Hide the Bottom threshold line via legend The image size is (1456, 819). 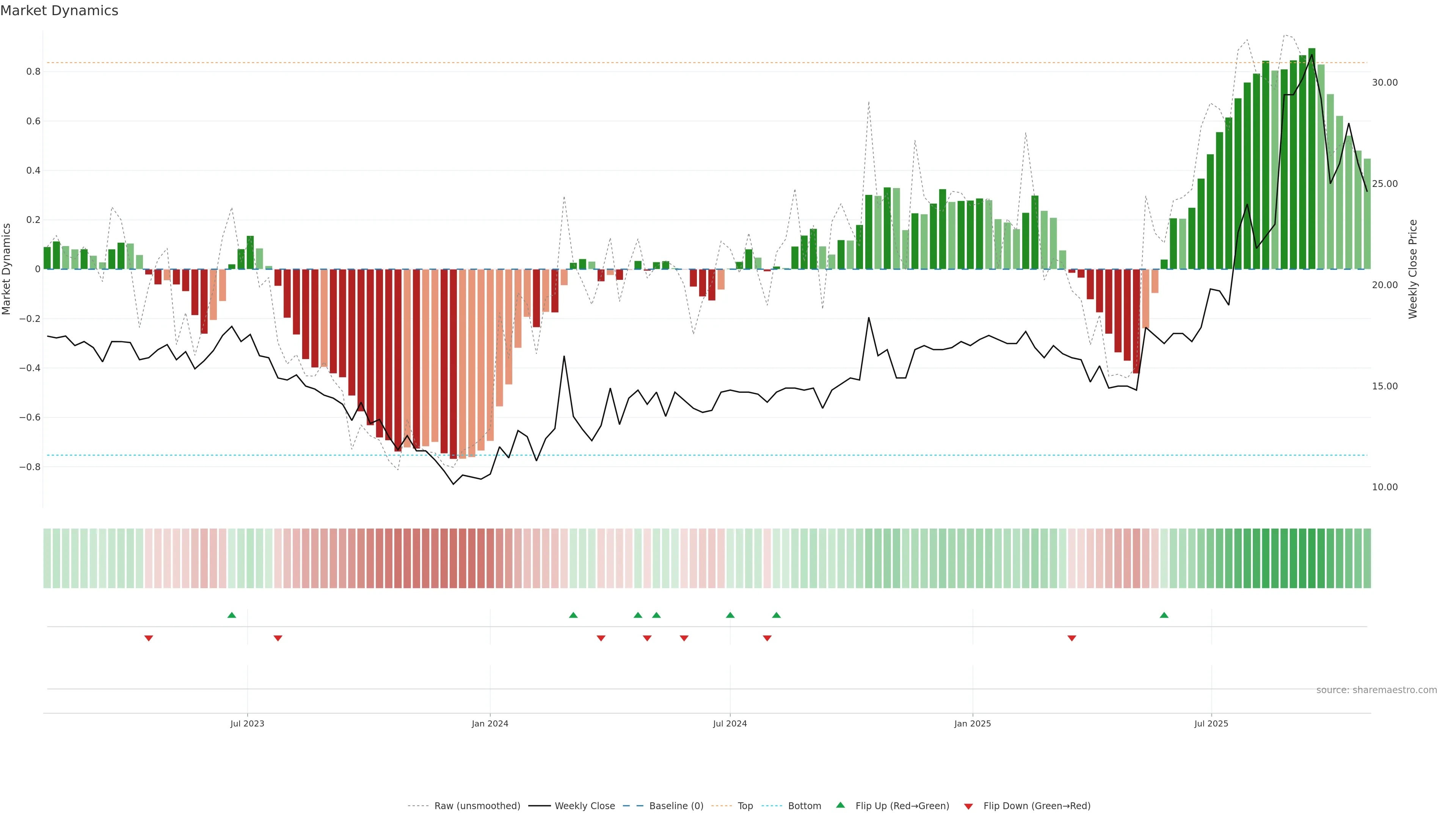click(x=804, y=805)
